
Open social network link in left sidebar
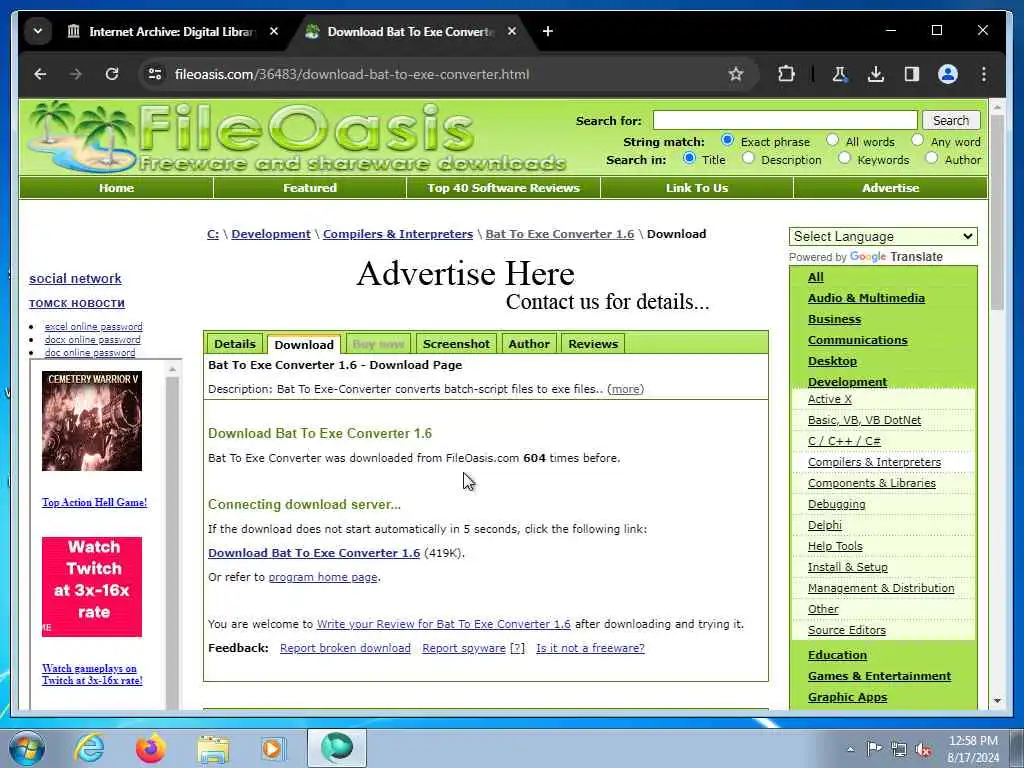(75, 279)
